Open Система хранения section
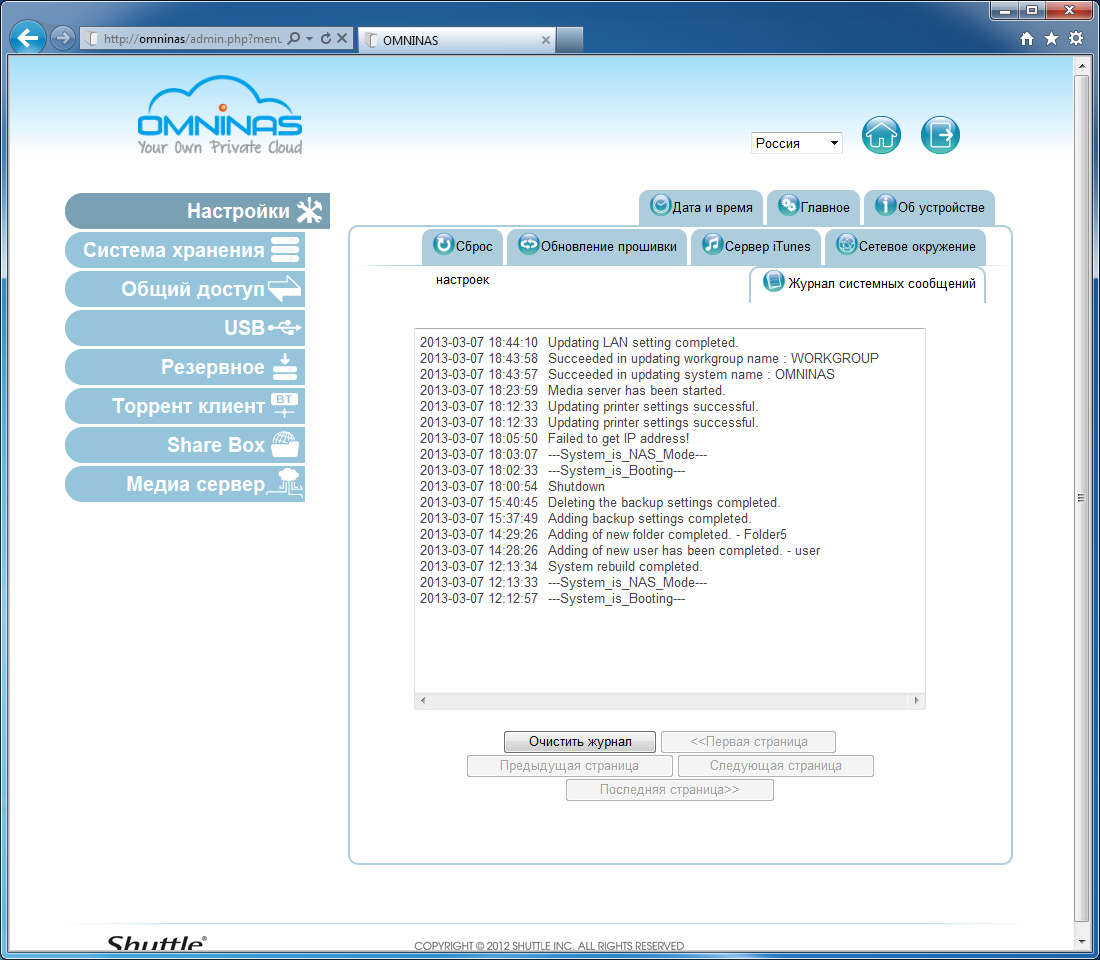This screenshot has width=1100, height=960. [x=185, y=250]
